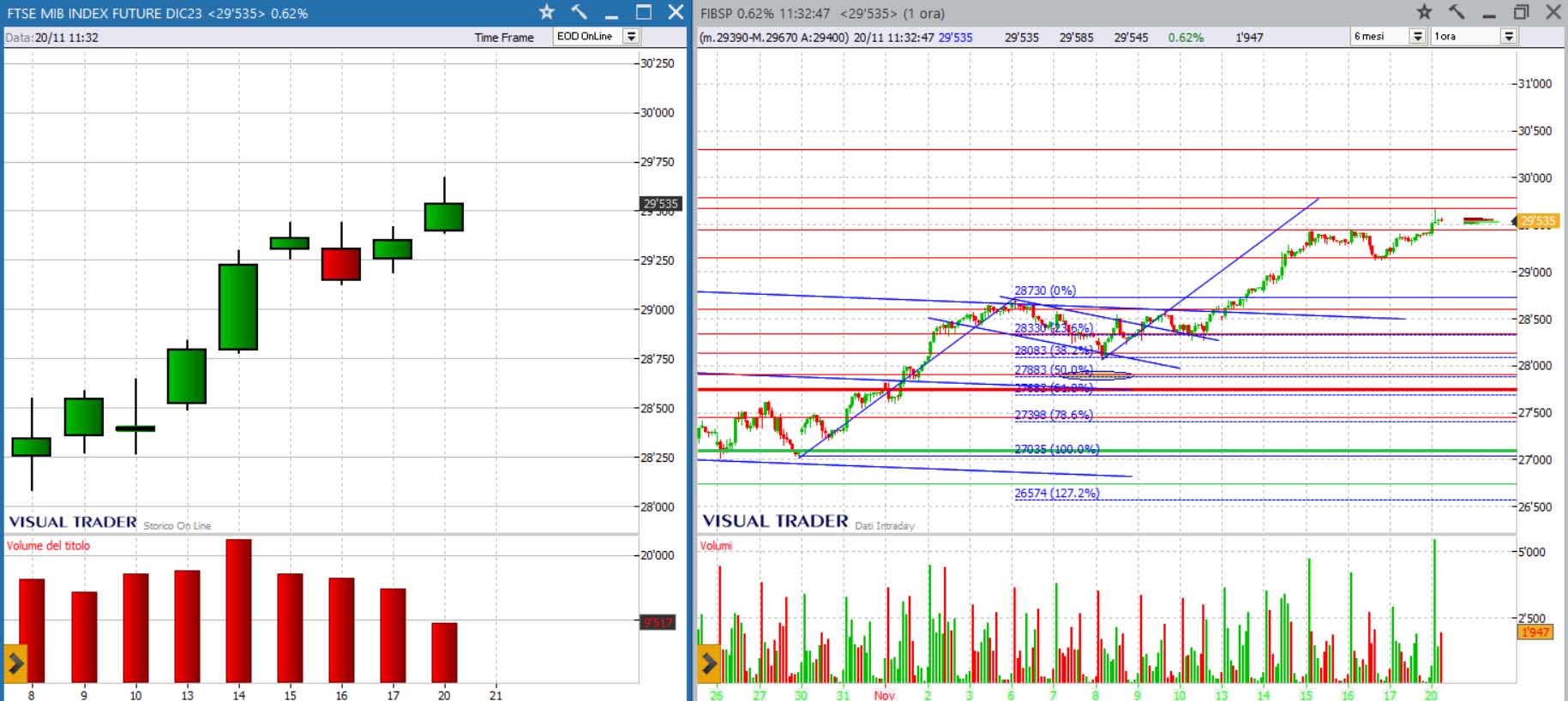Screen dimensions: 1568x701
Task: Click the '1 ora' interval field
Action: (x=1466, y=36)
